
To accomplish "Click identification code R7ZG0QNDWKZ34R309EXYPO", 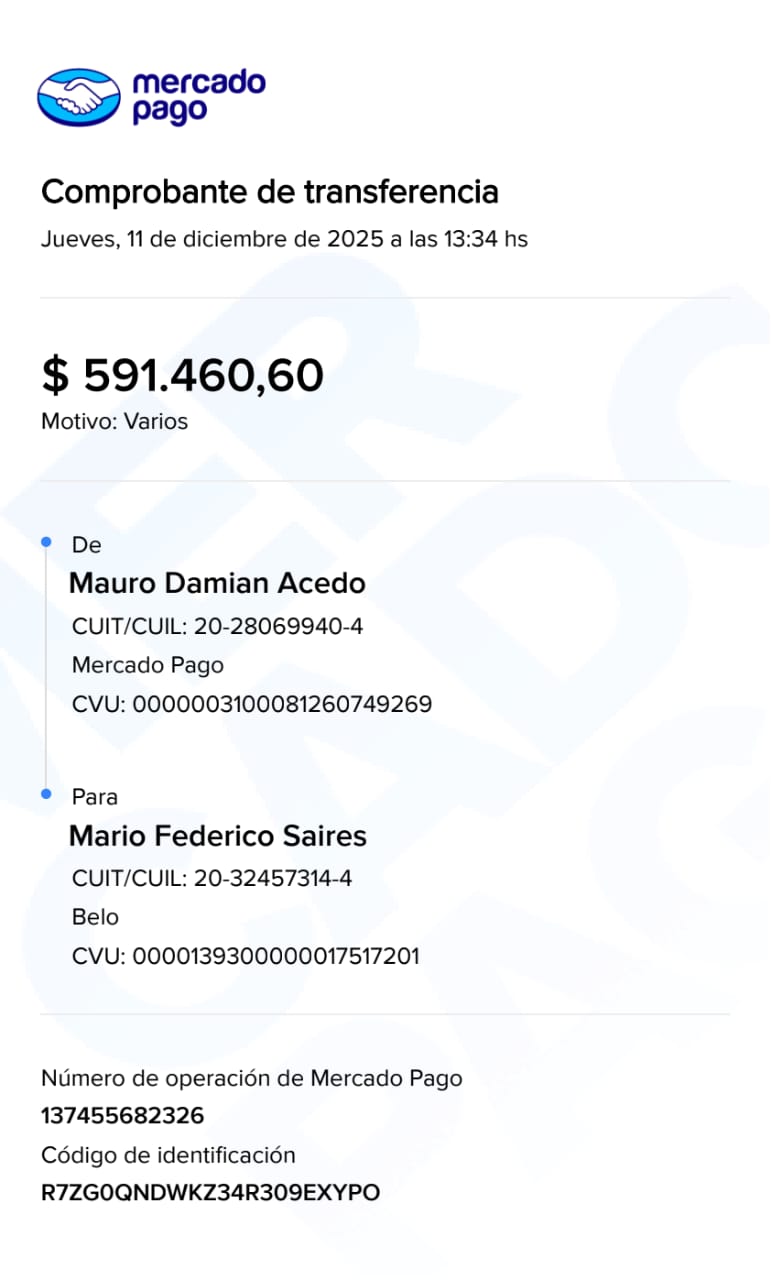I will coord(210,1193).
